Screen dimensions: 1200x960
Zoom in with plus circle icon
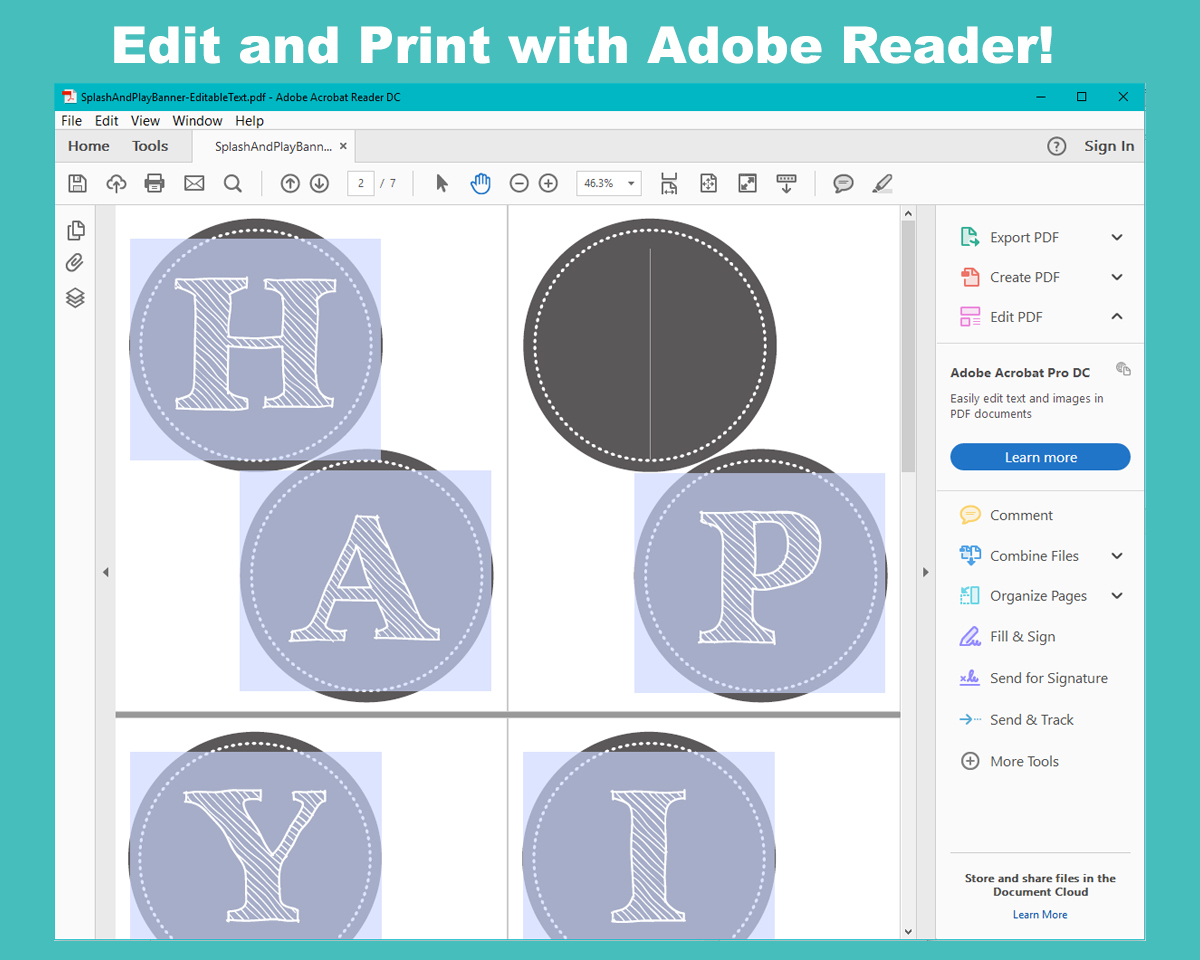point(548,183)
